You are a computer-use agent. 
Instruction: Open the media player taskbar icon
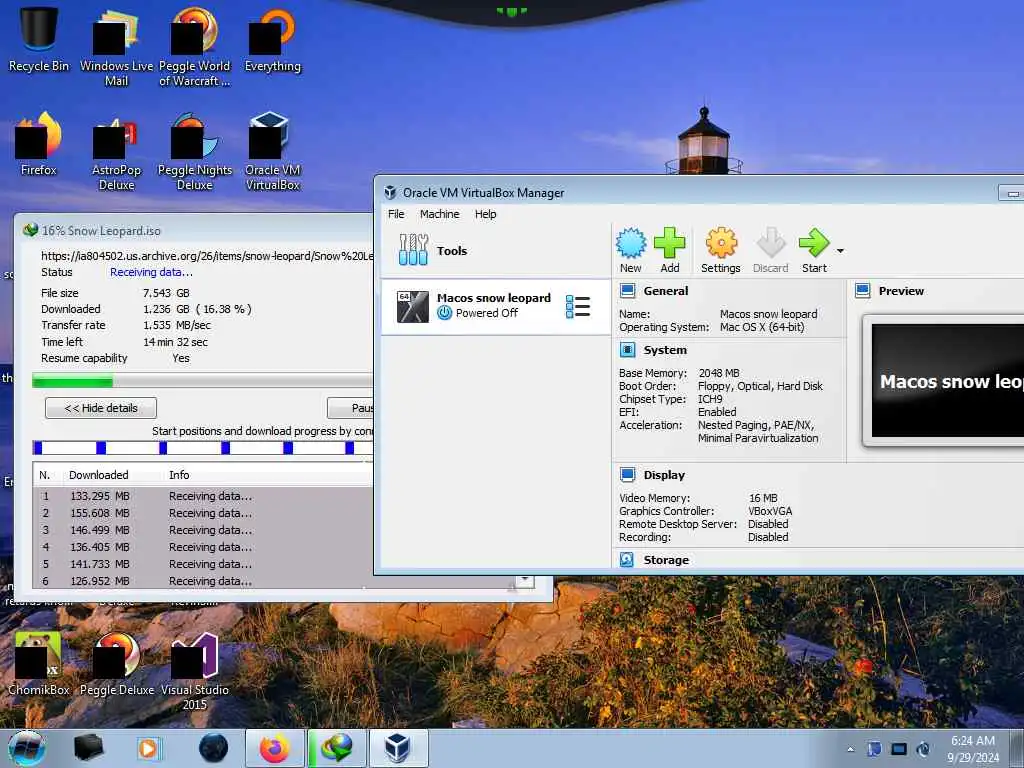(148, 748)
